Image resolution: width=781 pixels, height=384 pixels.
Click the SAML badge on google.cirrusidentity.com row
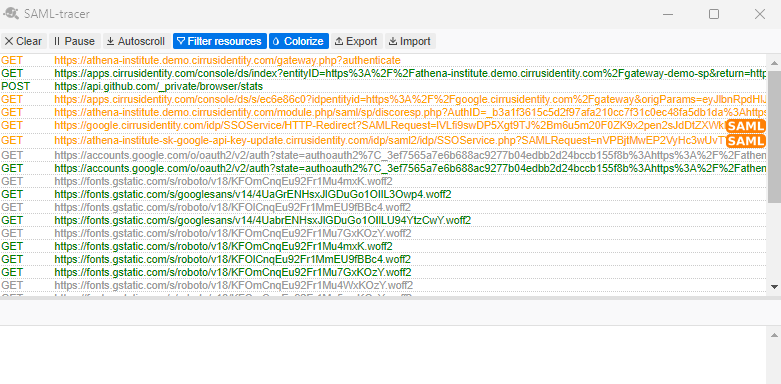point(745,127)
